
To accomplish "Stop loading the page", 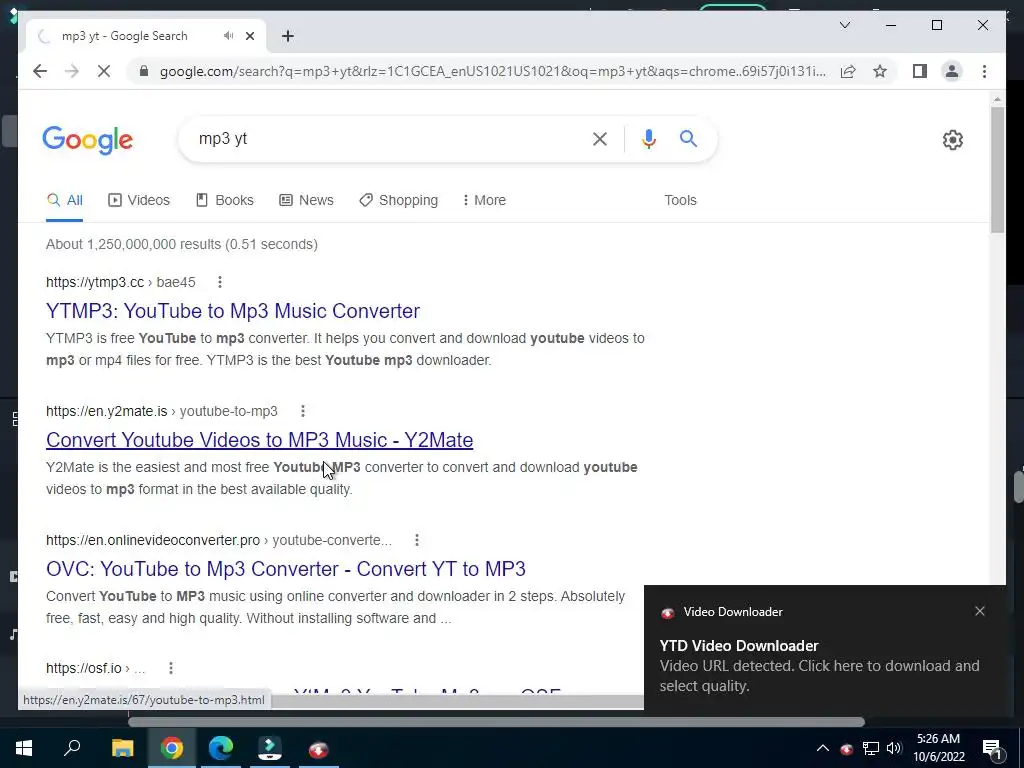I will 104,71.
